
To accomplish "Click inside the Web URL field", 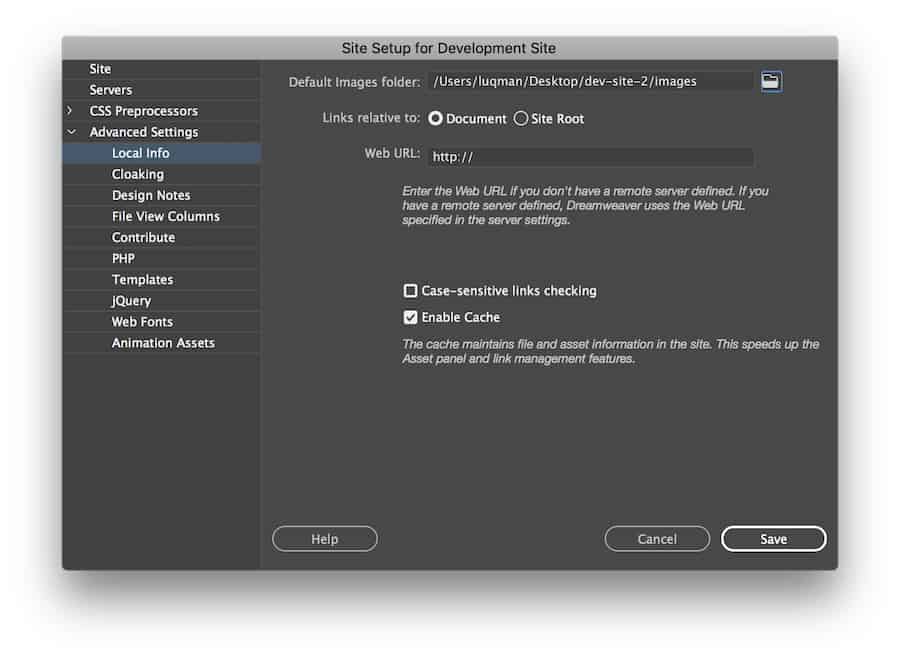I will (590, 156).
